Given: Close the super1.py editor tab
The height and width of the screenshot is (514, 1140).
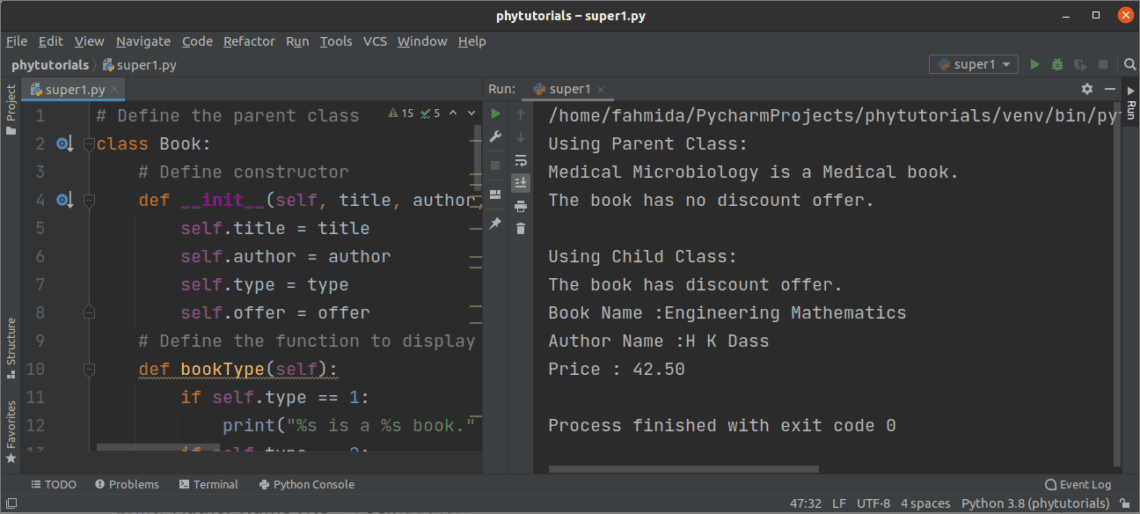Looking at the screenshot, I should [116, 90].
